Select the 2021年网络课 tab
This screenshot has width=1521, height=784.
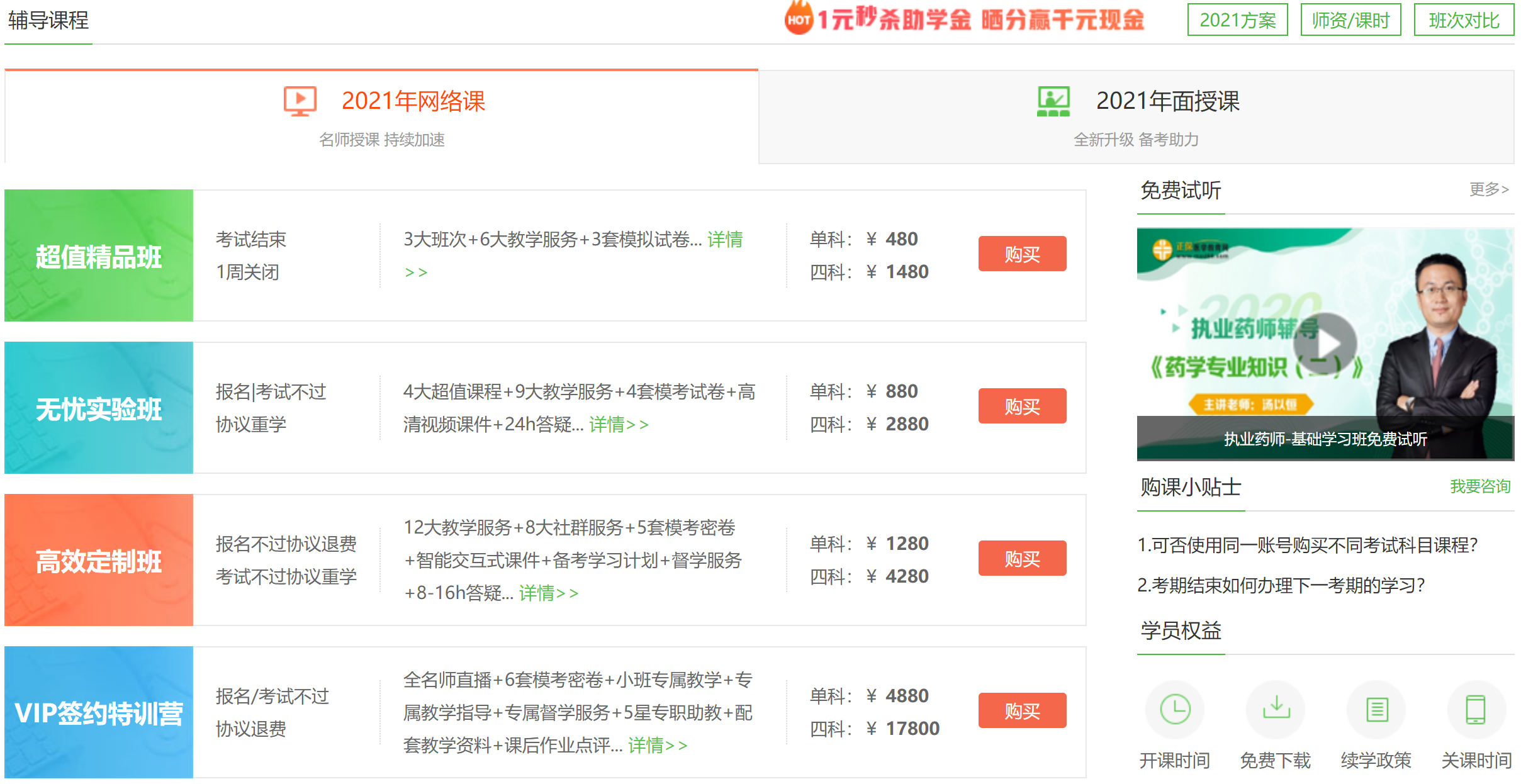pos(413,101)
